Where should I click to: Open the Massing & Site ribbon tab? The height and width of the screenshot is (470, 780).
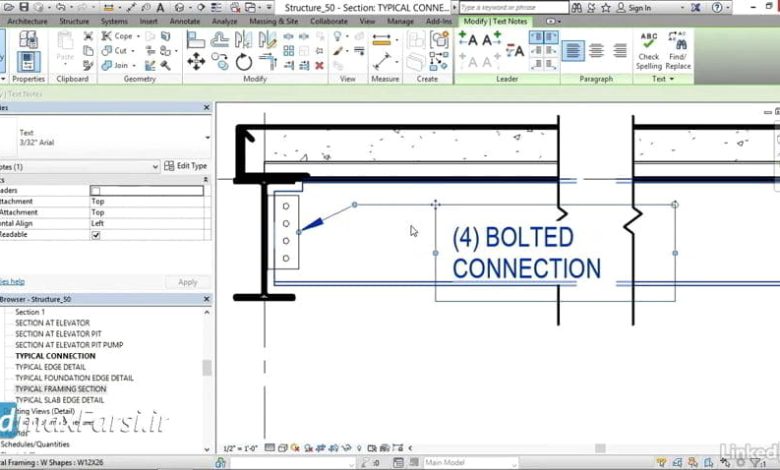pos(273,21)
